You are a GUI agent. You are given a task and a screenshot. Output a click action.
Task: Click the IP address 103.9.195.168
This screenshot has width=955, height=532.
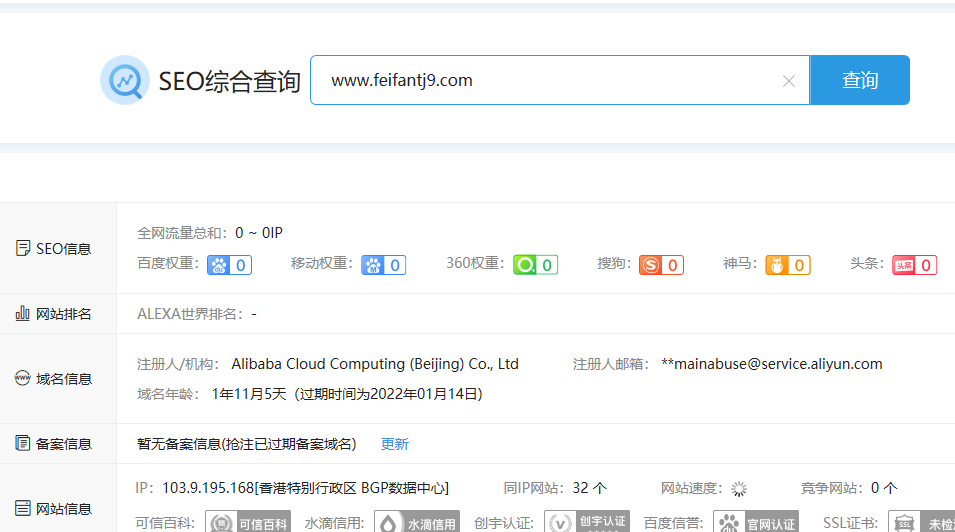208,488
